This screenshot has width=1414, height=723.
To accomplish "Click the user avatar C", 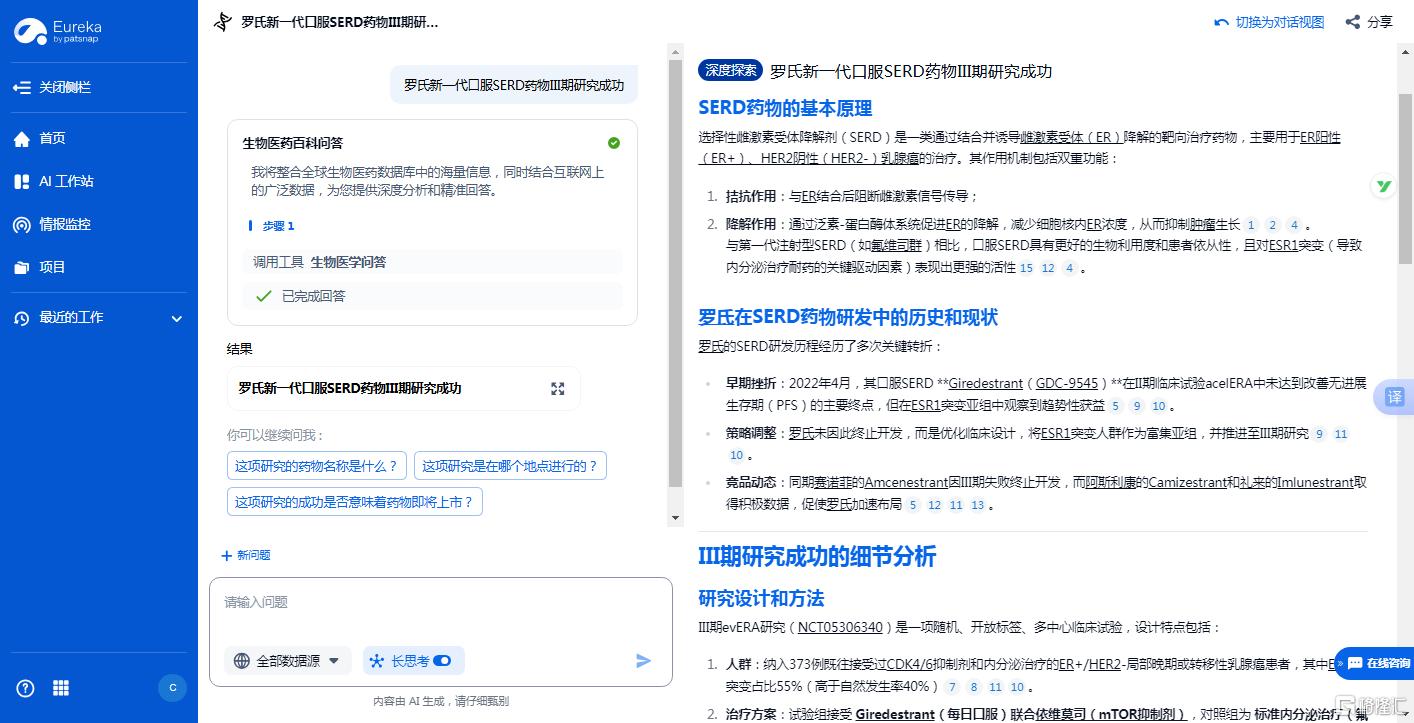I will coord(173,688).
